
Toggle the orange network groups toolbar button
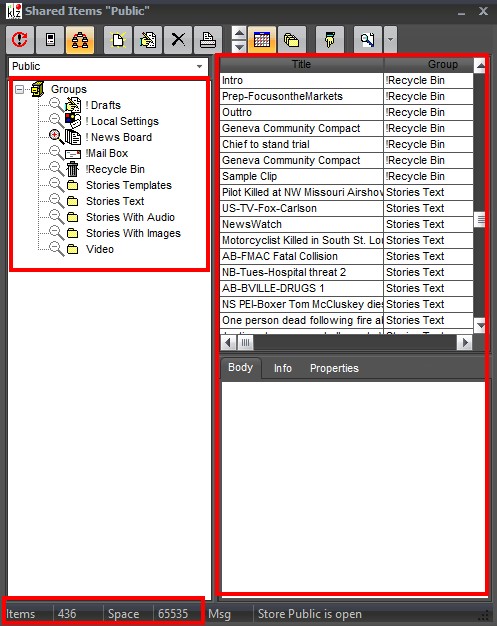coord(80,40)
